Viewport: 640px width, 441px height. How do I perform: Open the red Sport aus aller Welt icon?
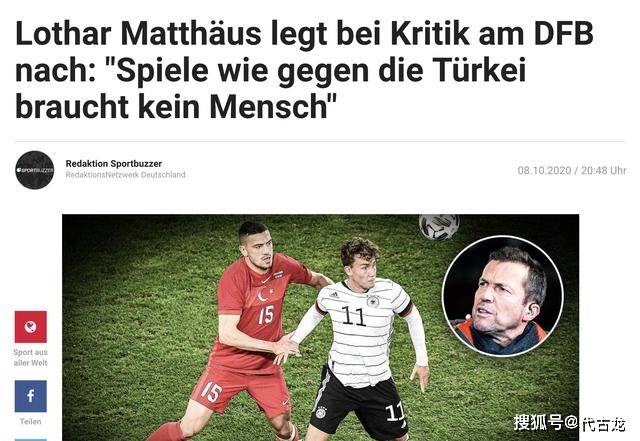click(31, 327)
